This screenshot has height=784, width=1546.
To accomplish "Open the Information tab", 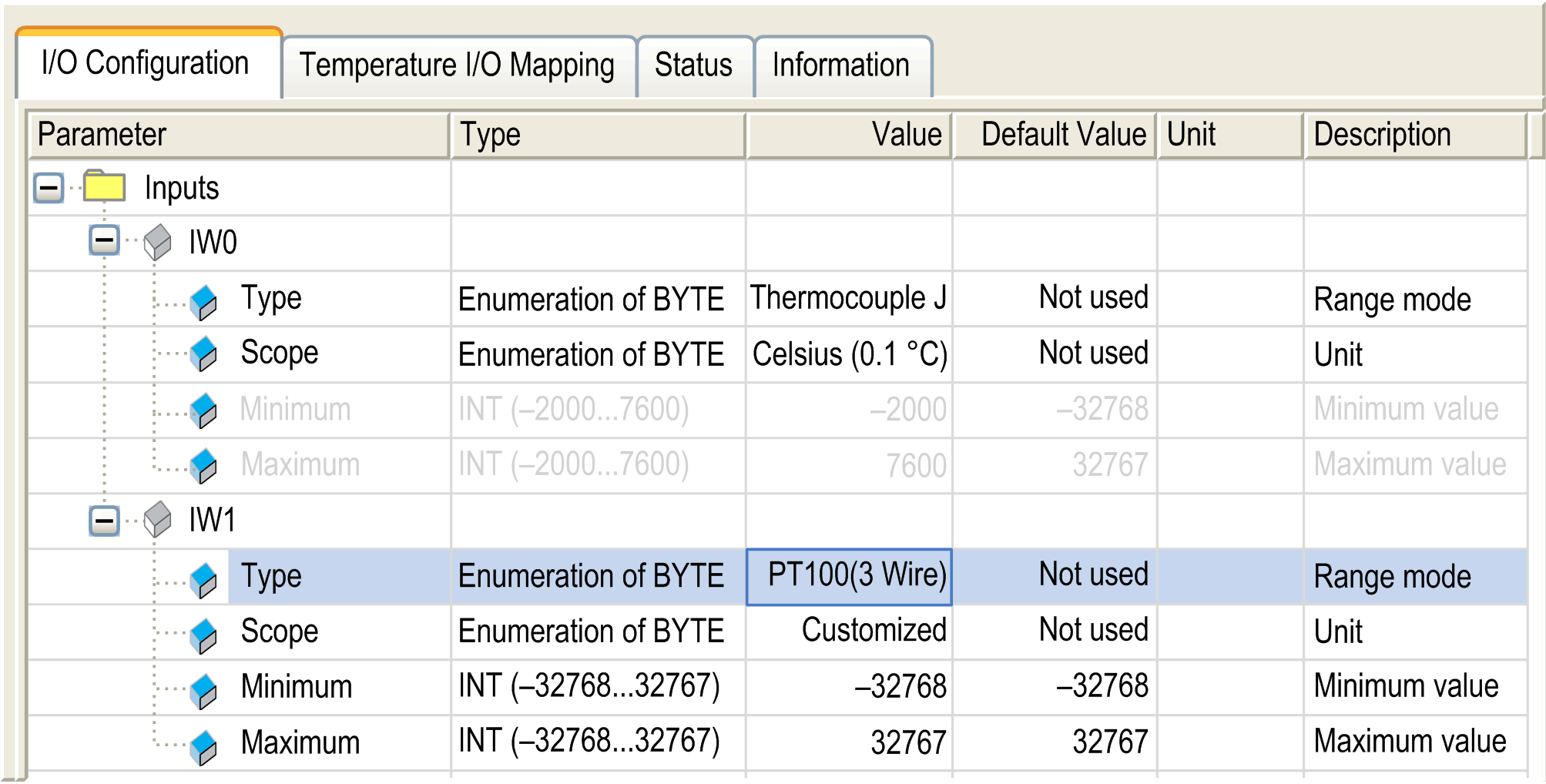I will coord(842,66).
